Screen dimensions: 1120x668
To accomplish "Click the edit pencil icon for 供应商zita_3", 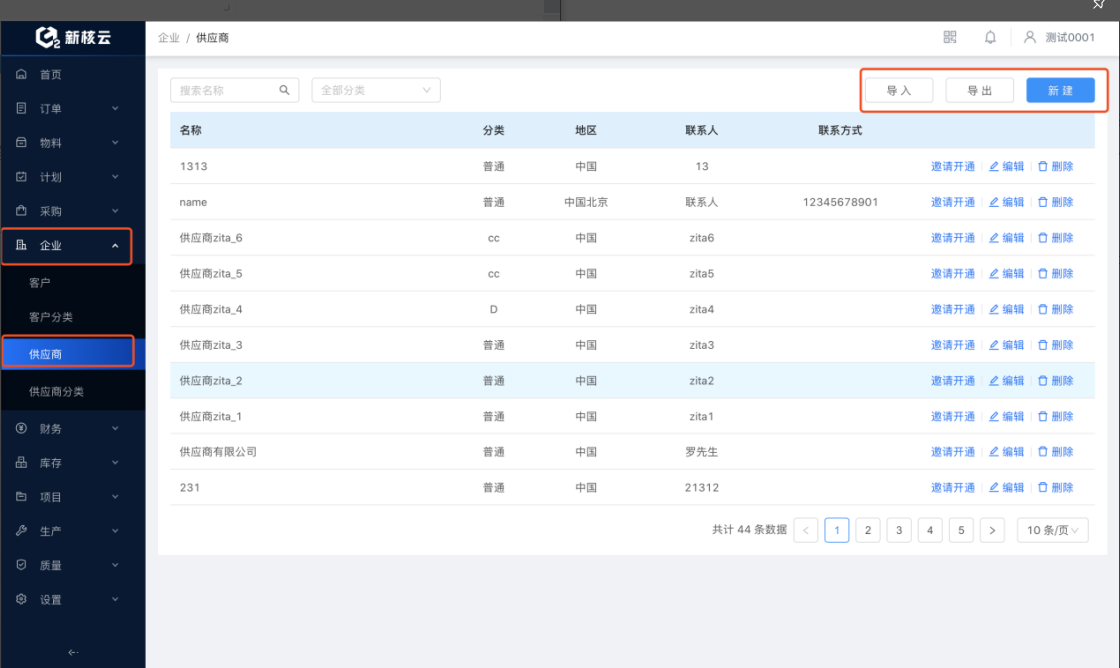I will (x=994, y=345).
